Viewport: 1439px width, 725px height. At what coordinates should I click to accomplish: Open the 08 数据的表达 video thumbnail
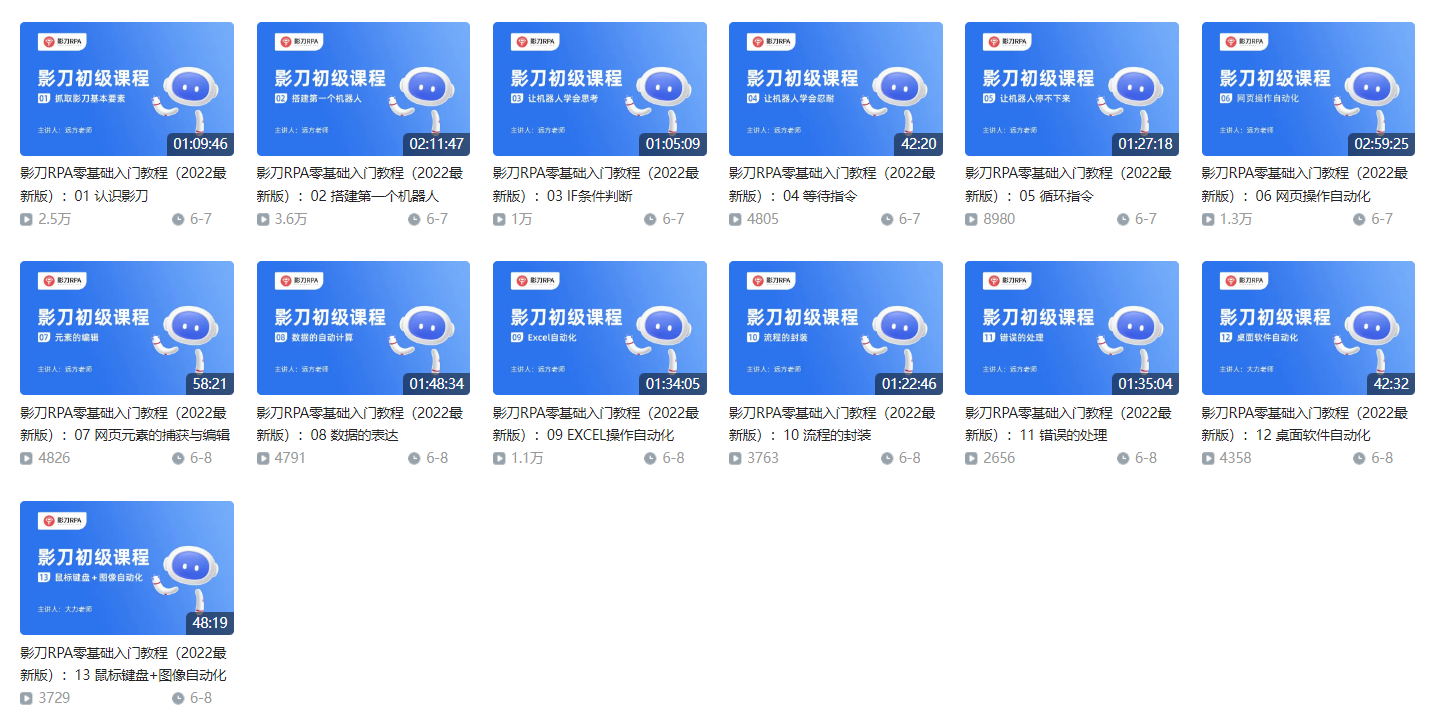(363, 328)
